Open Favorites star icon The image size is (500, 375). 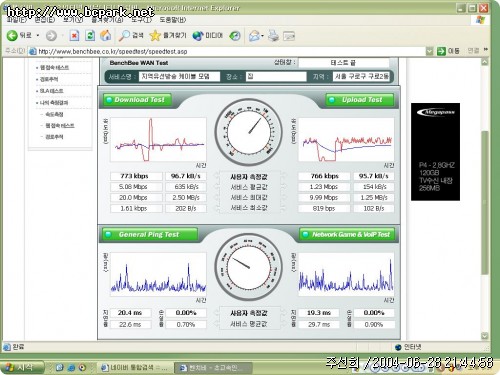tap(155, 35)
